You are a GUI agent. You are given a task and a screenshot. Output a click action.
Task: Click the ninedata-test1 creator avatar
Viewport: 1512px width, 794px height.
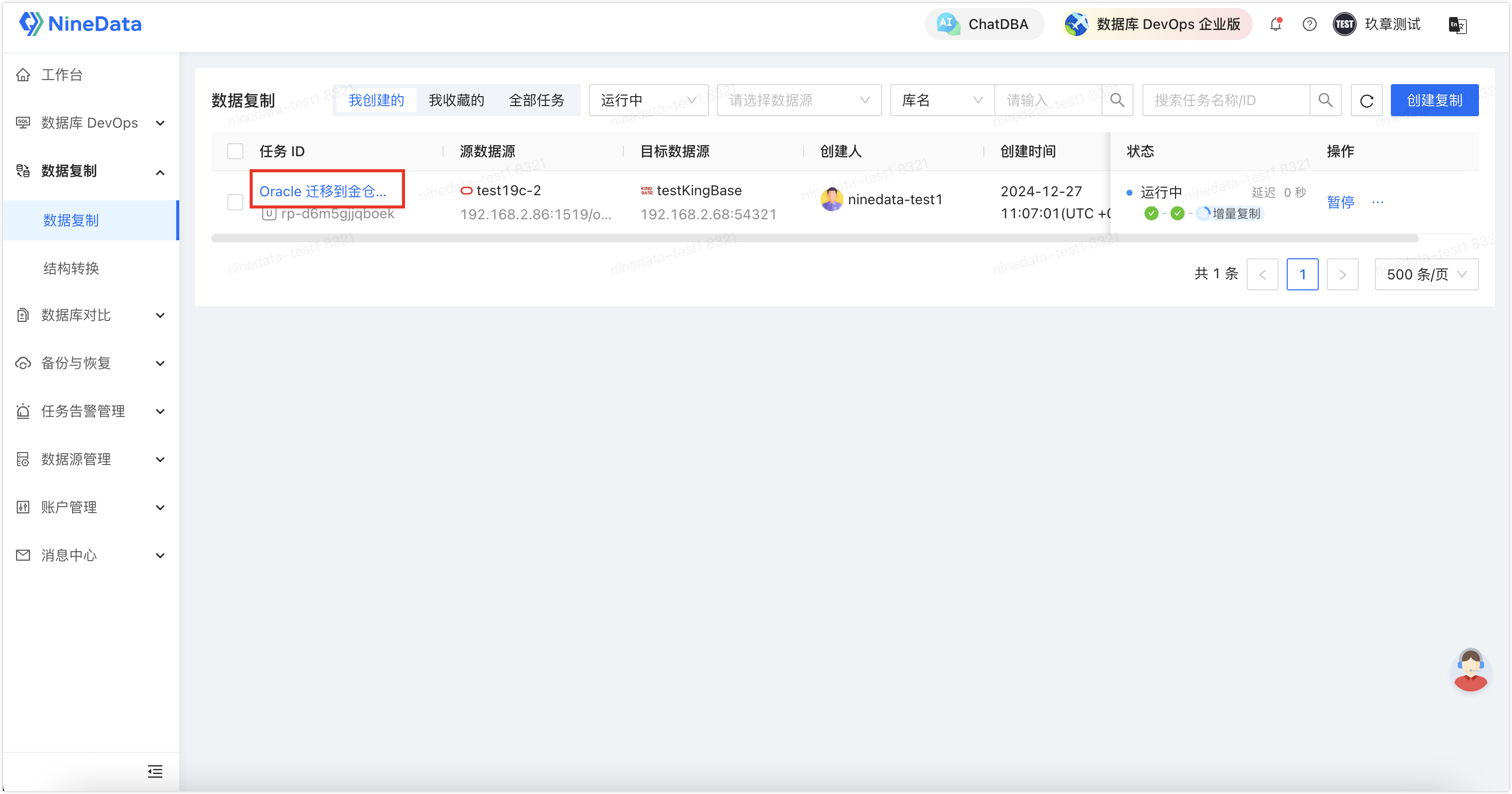[831, 200]
